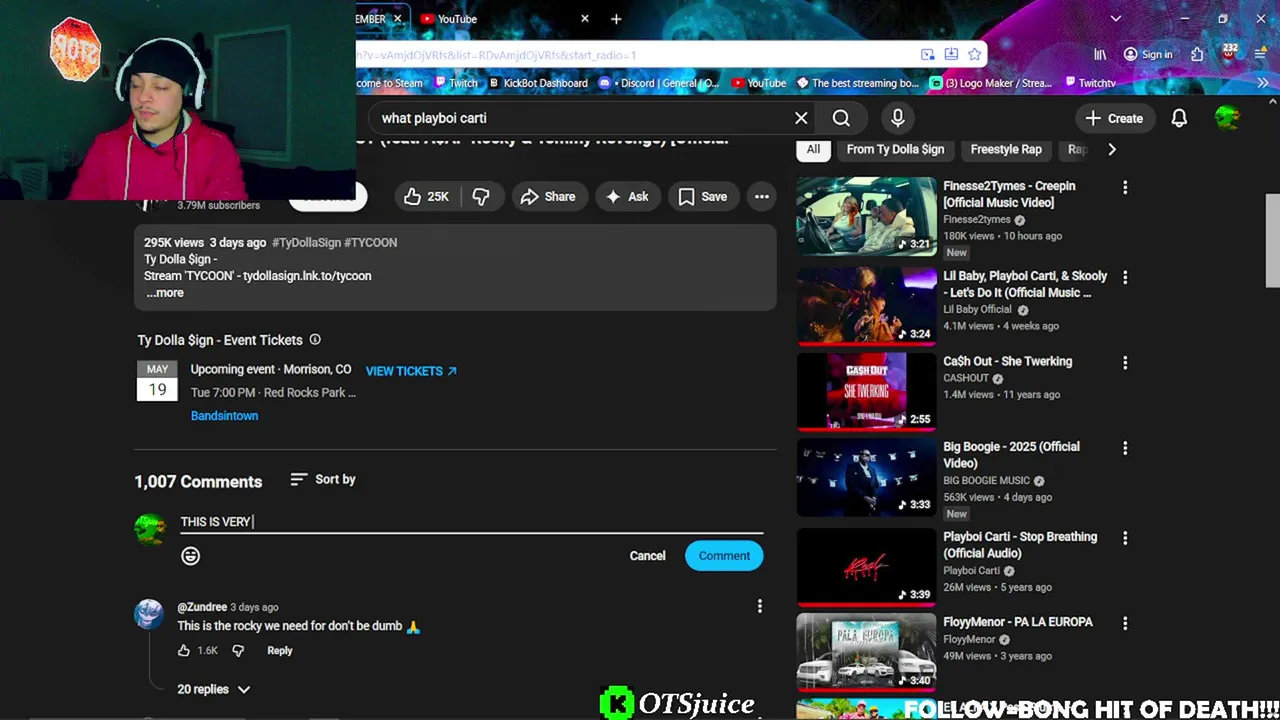Image resolution: width=1280 pixels, height=720 pixels.
Task: Save the video to a playlist
Action: click(x=703, y=197)
